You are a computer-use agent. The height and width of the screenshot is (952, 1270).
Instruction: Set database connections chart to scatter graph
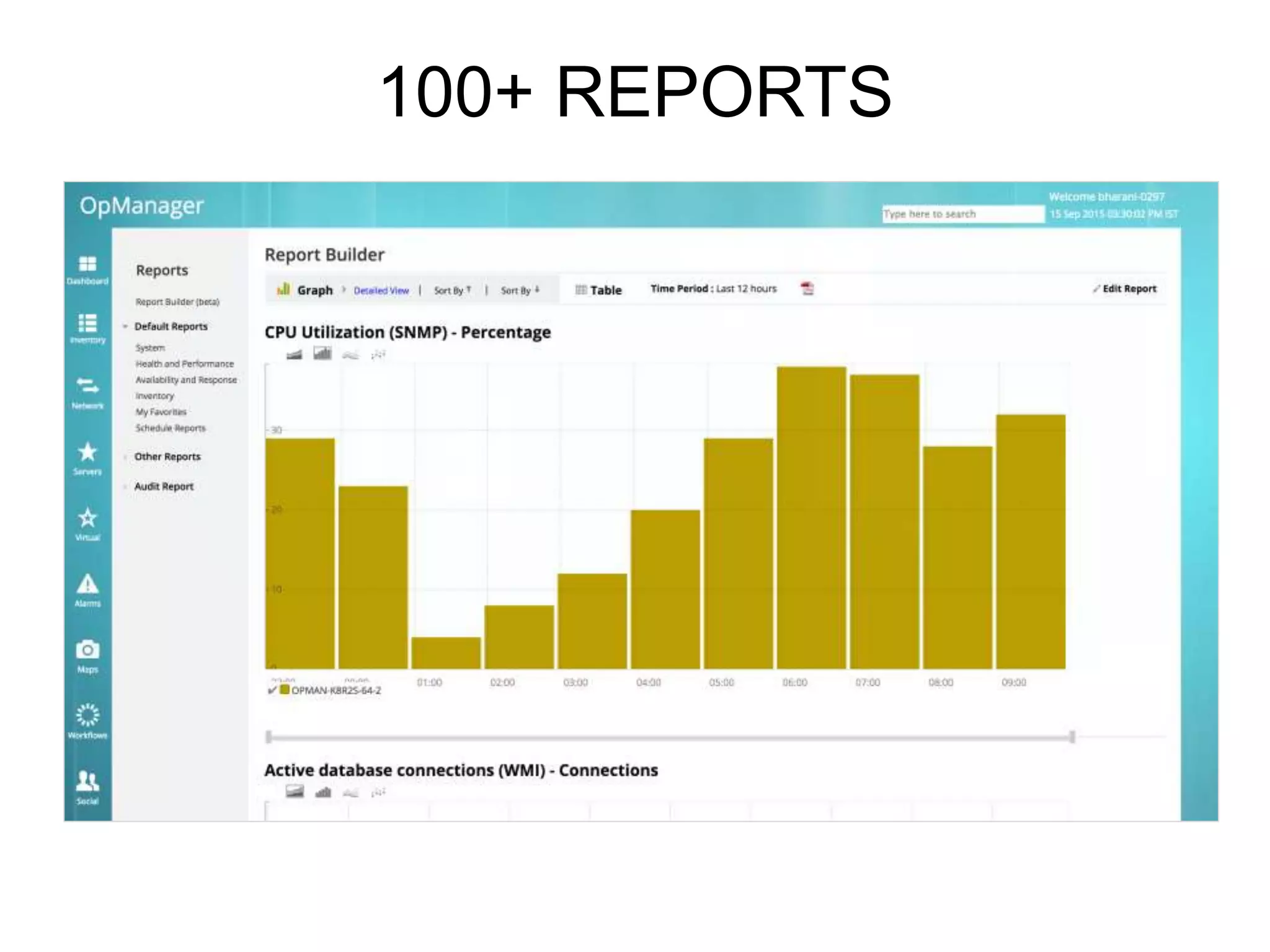(x=379, y=792)
